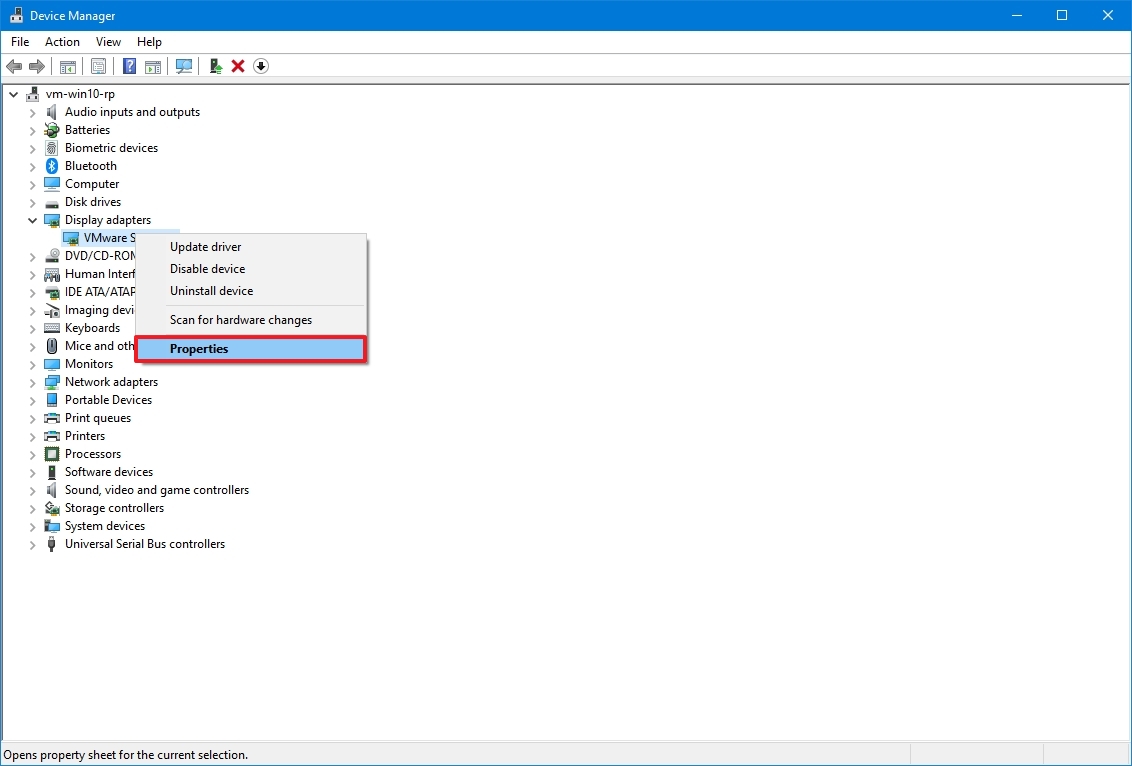The width and height of the screenshot is (1132, 766).
Task: Choose Properties from the context menu
Action: click(x=199, y=348)
